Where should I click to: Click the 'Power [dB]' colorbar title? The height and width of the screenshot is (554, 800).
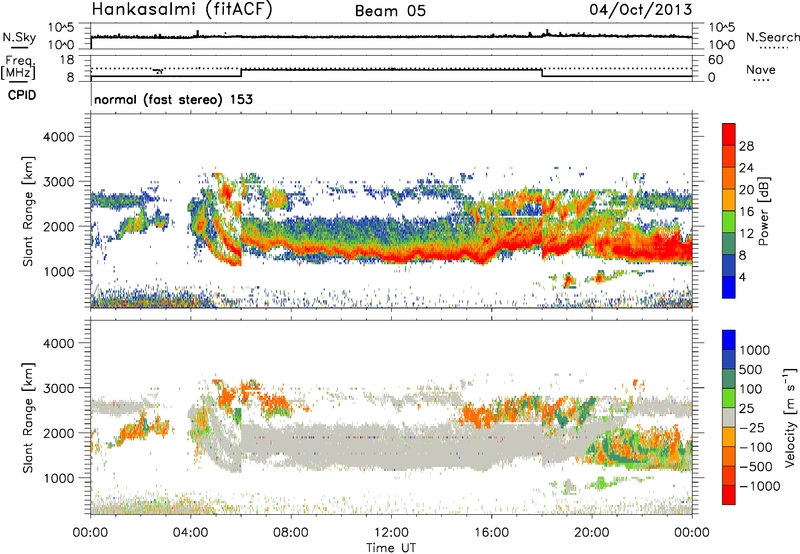[x=763, y=212]
